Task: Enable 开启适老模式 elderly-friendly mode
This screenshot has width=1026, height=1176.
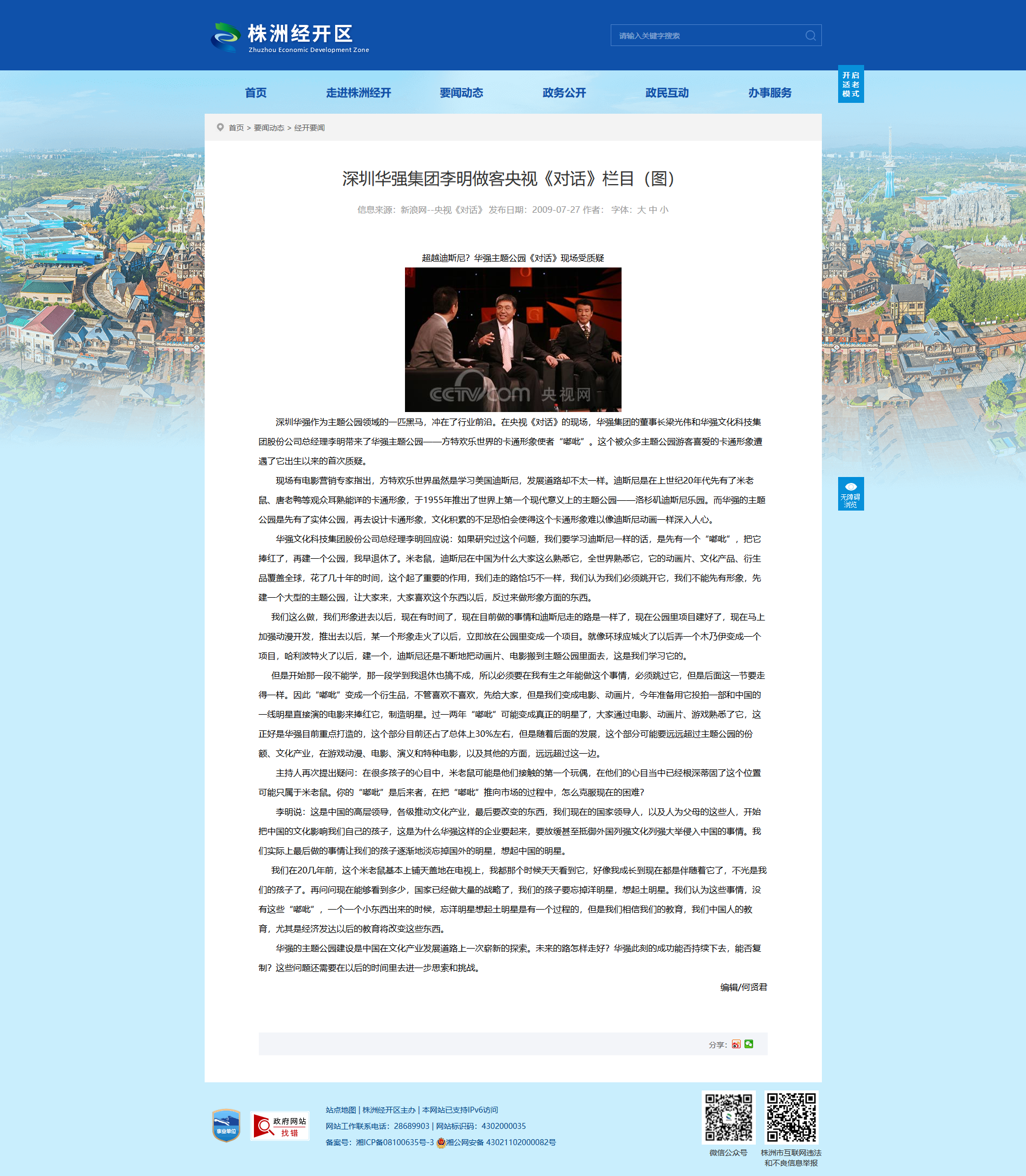Action: pyautogui.click(x=850, y=84)
